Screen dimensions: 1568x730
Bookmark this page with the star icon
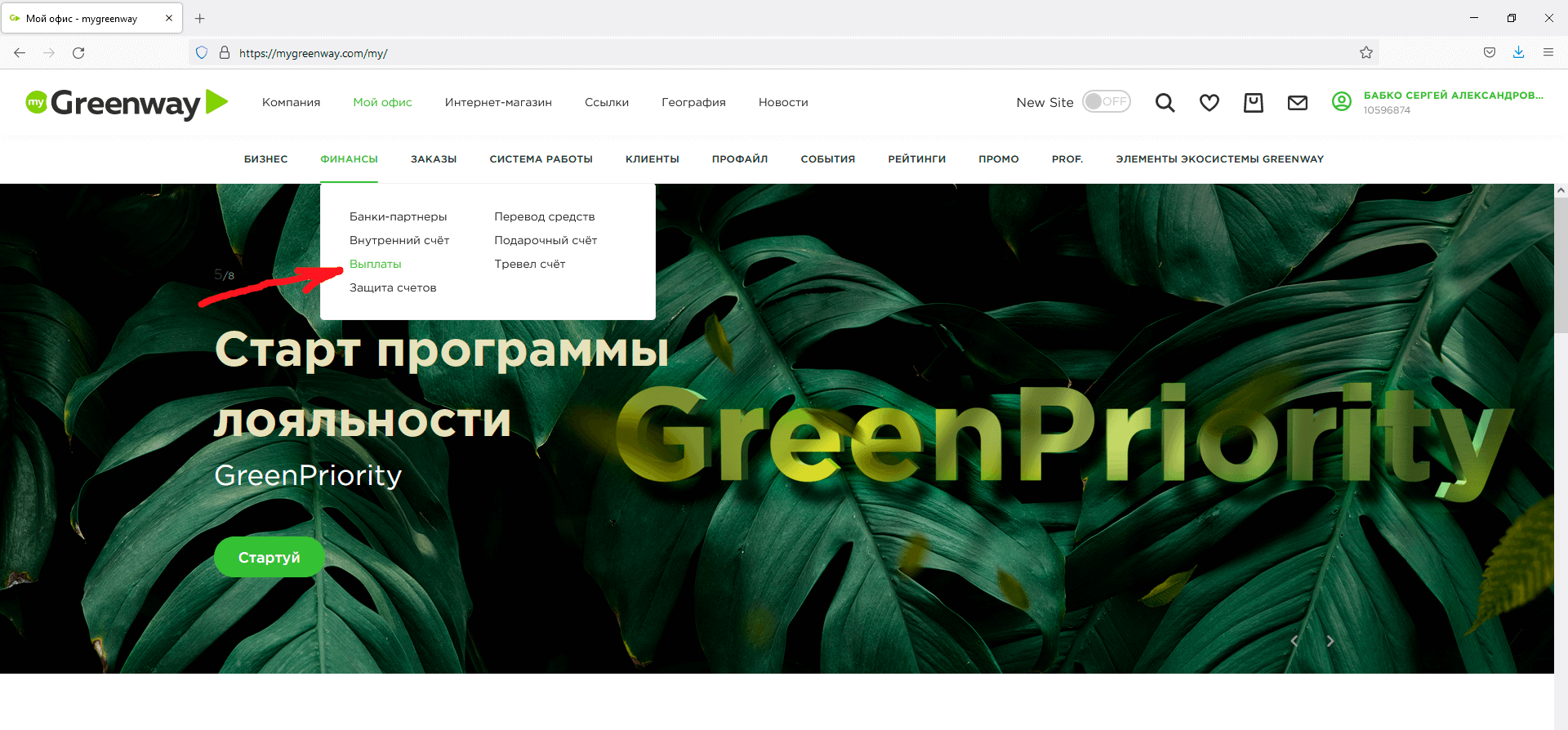(1365, 53)
